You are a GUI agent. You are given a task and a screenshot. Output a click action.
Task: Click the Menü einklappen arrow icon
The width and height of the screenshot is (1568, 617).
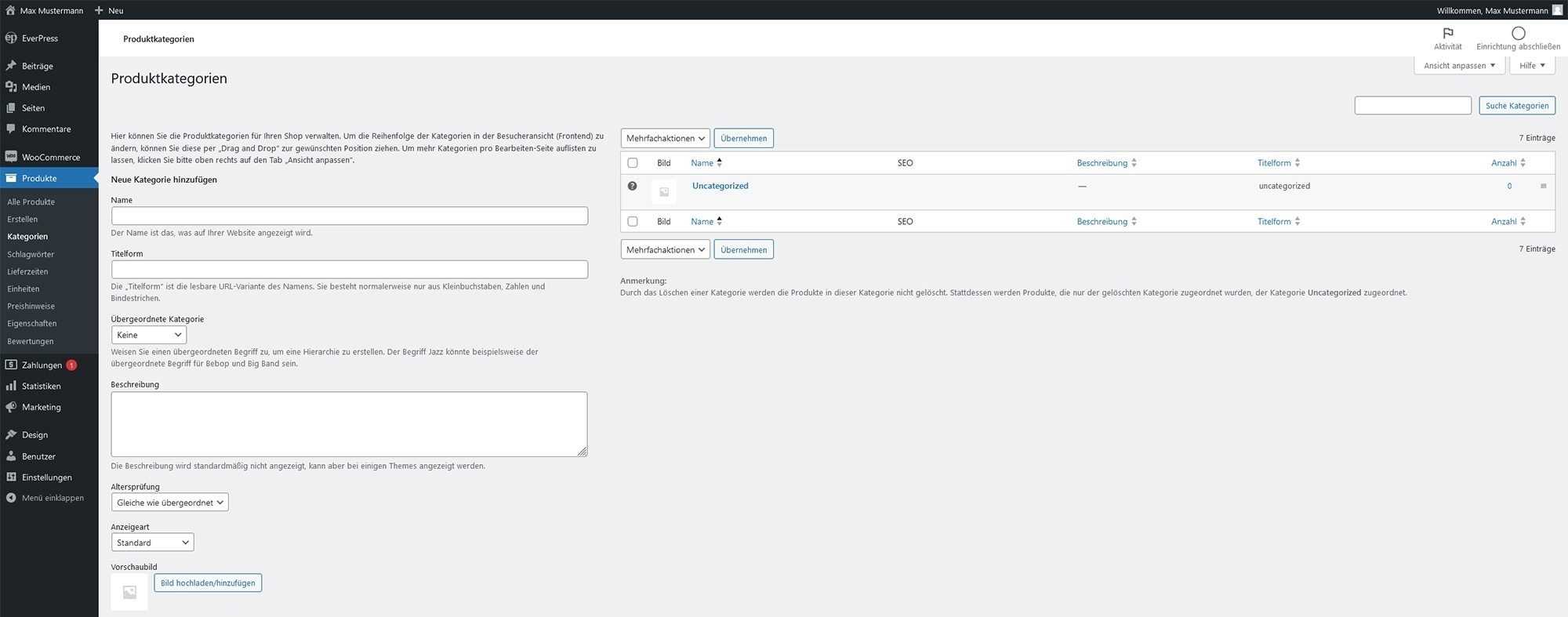(11, 498)
